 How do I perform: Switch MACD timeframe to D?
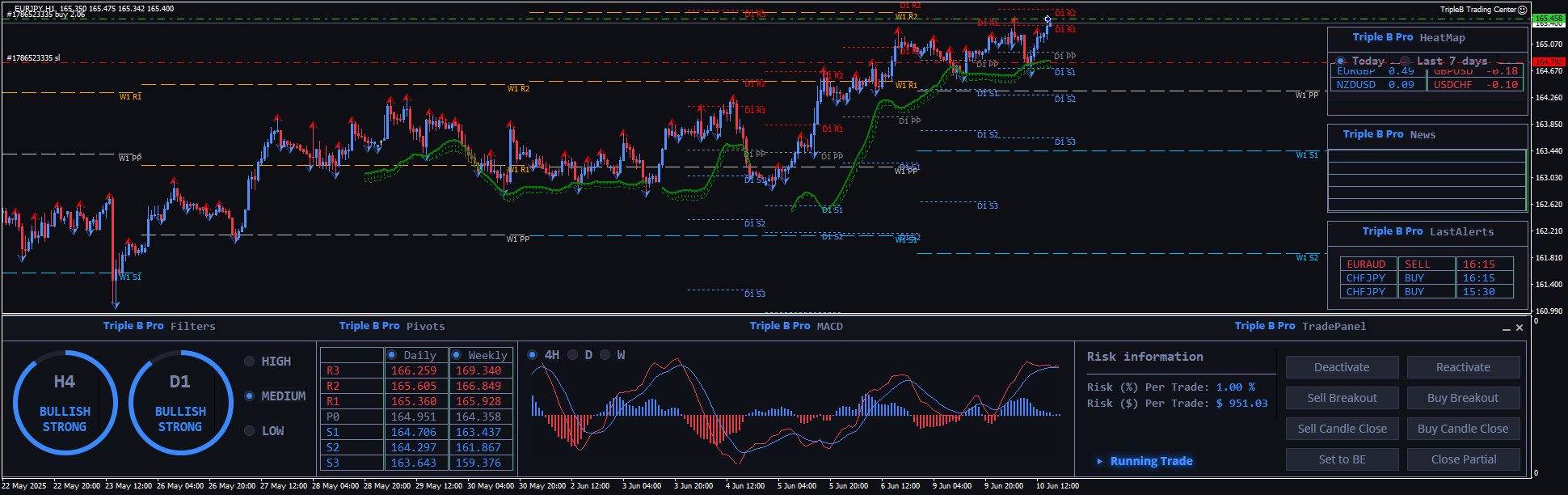click(573, 355)
